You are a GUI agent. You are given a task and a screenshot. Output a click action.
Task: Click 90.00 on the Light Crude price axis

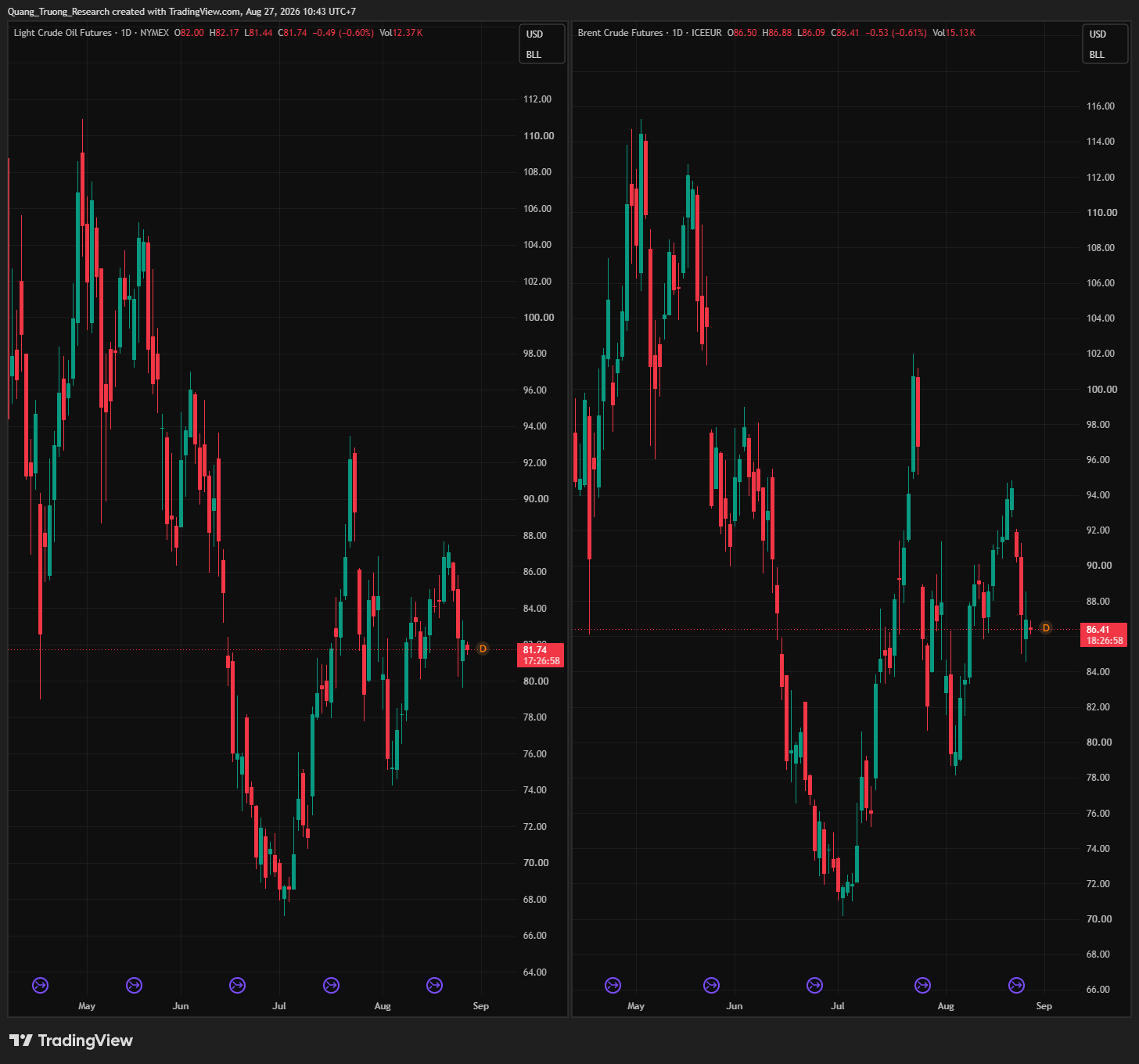click(x=536, y=499)
